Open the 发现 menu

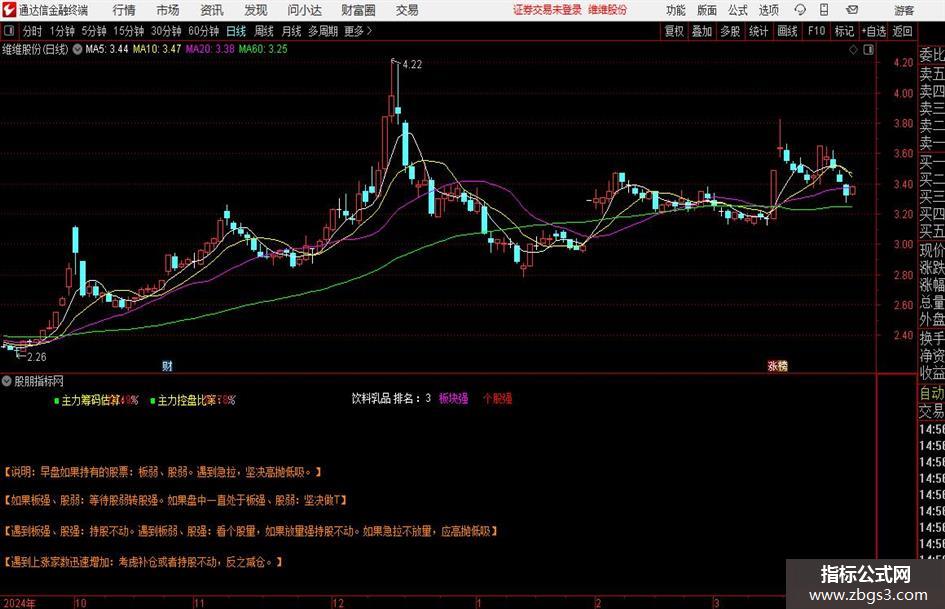coord(256,10)
